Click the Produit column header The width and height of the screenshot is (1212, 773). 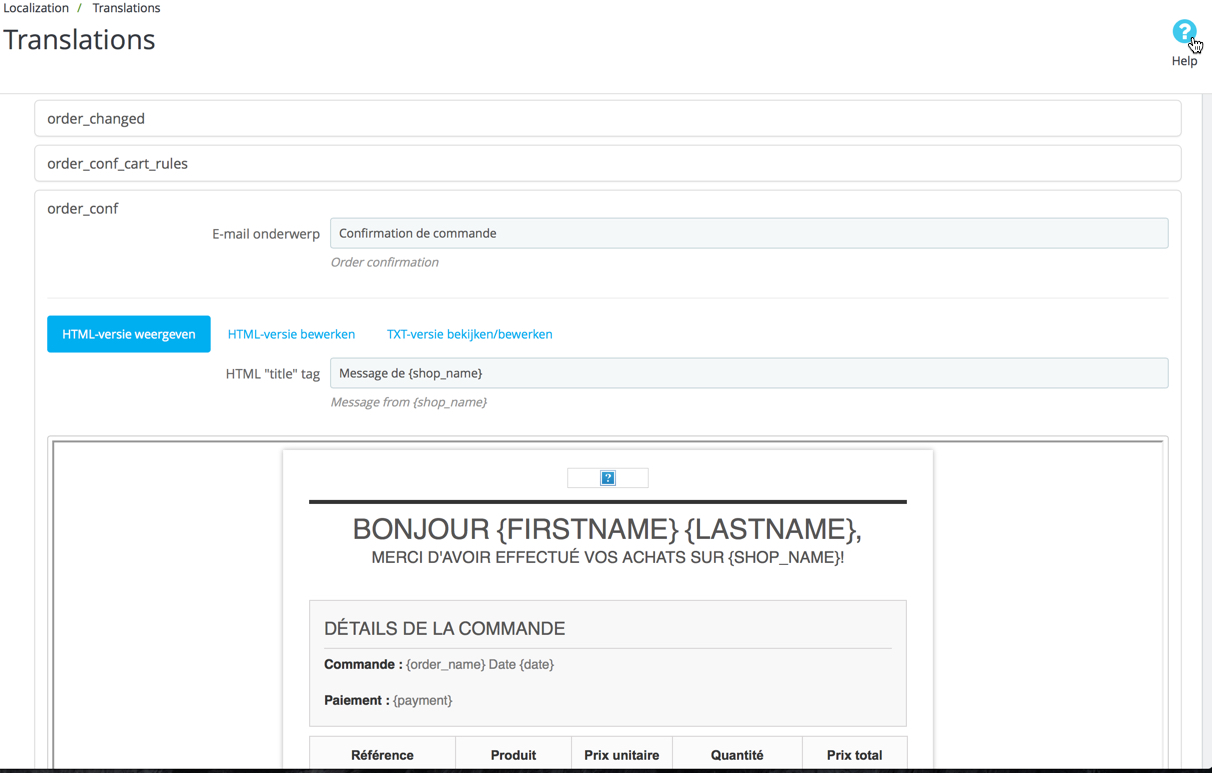[x=513, y=755]
